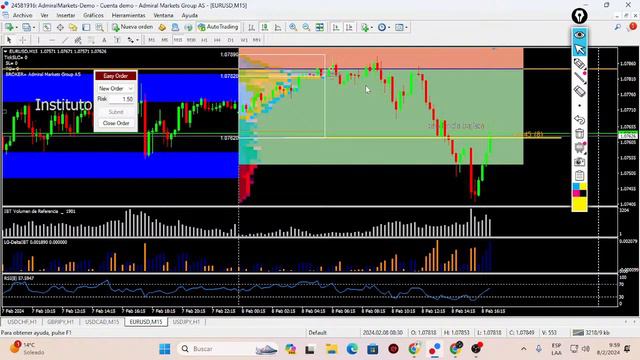Click the Risk value input field
This screenshot has width=640, height=360.
pyautogui.click(x=122, y=99)
